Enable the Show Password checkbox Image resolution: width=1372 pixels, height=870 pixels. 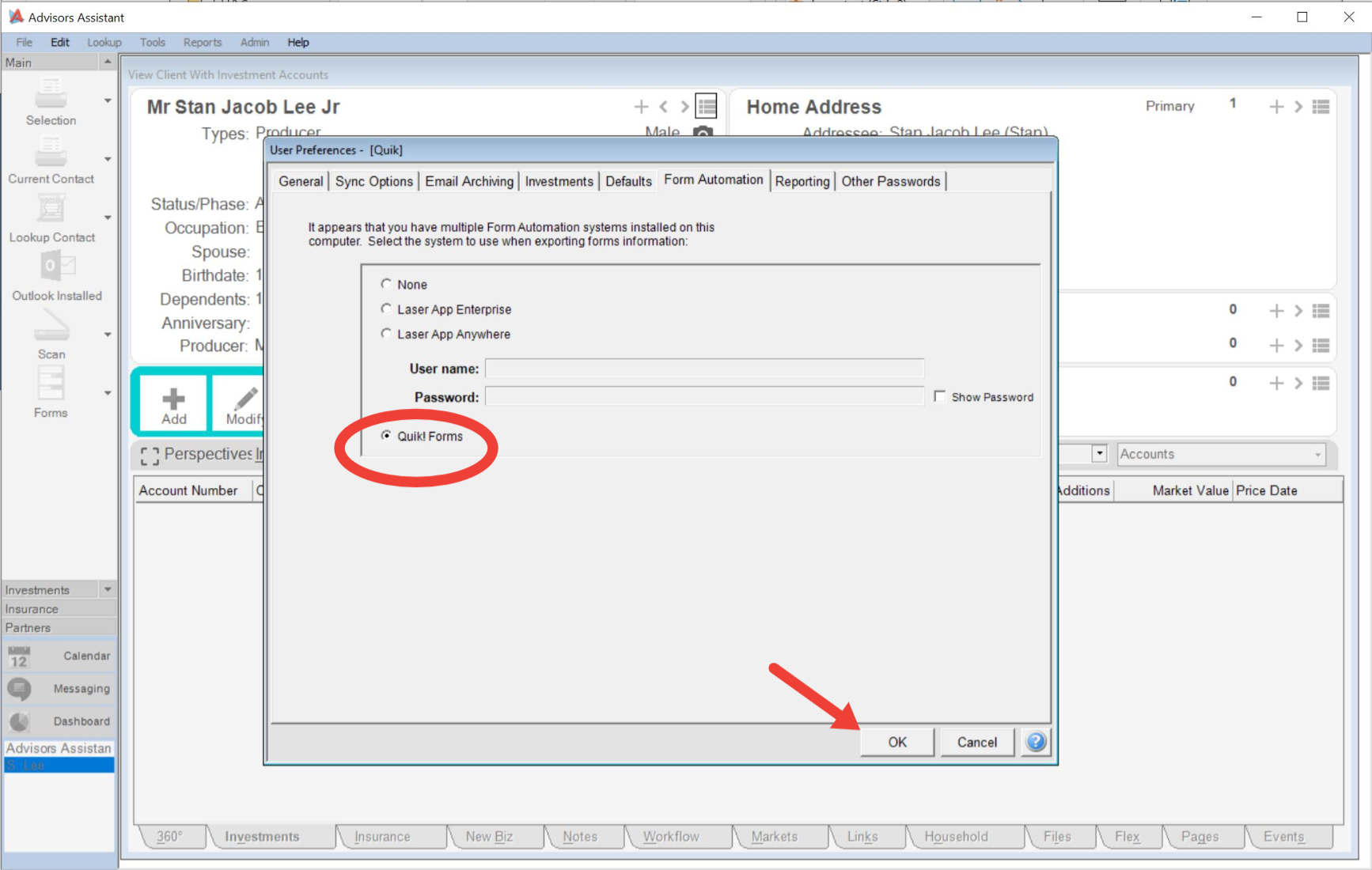(x=939, y=396)
